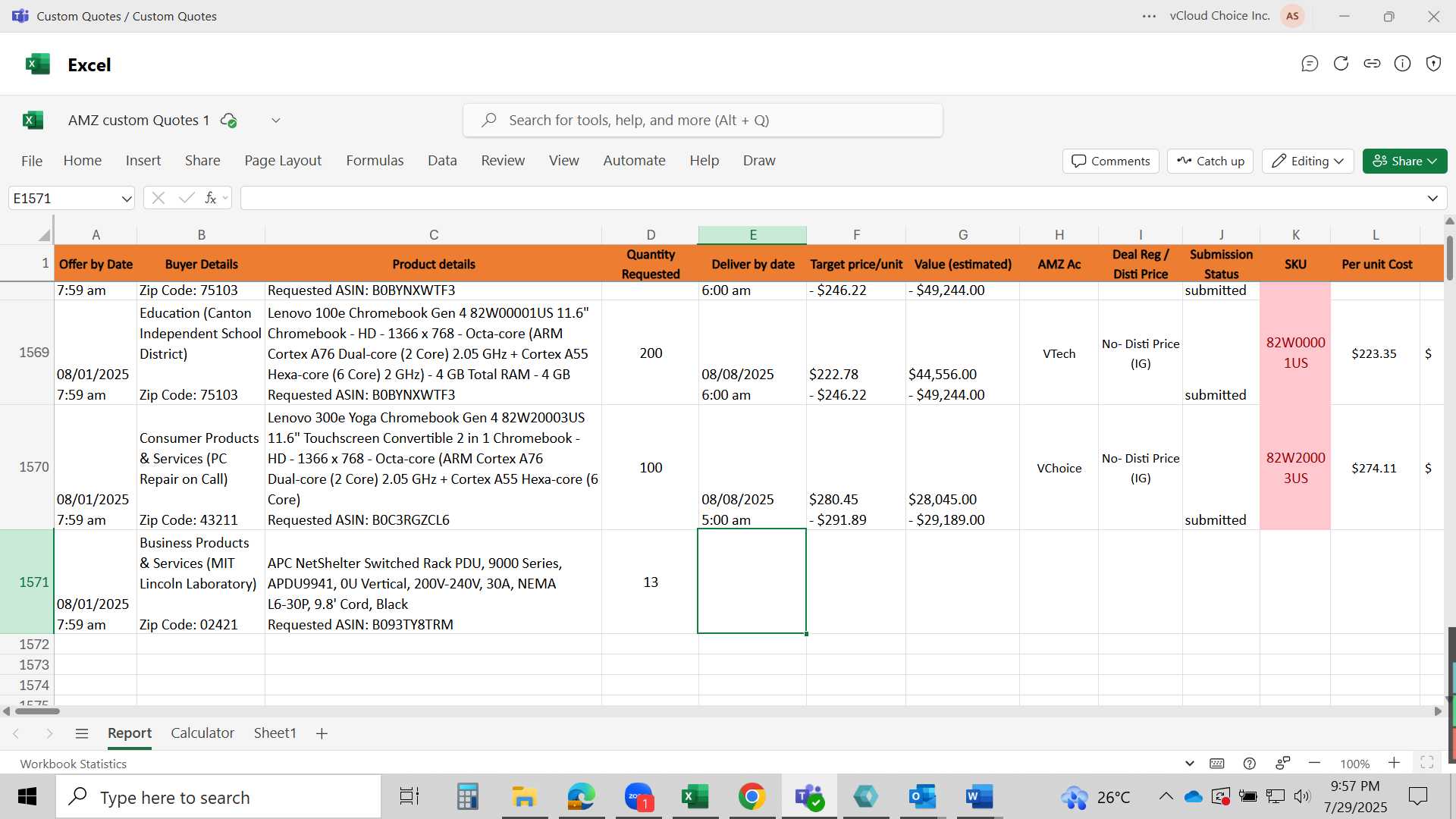The height and width of the screenshot is (819, 1456).
Task: Open the all sheets list icon
Action: click(x=82, y=733)
